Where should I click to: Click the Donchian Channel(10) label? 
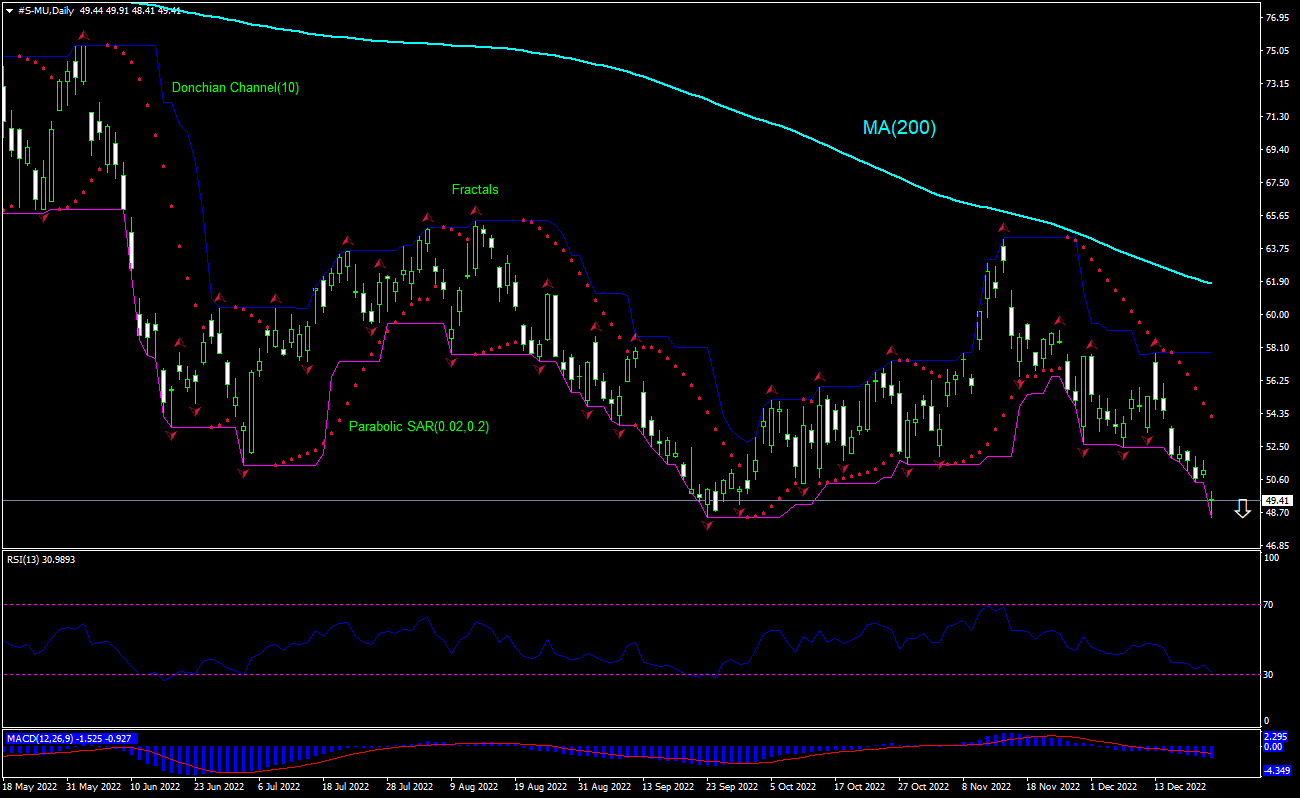pos(235,88)
